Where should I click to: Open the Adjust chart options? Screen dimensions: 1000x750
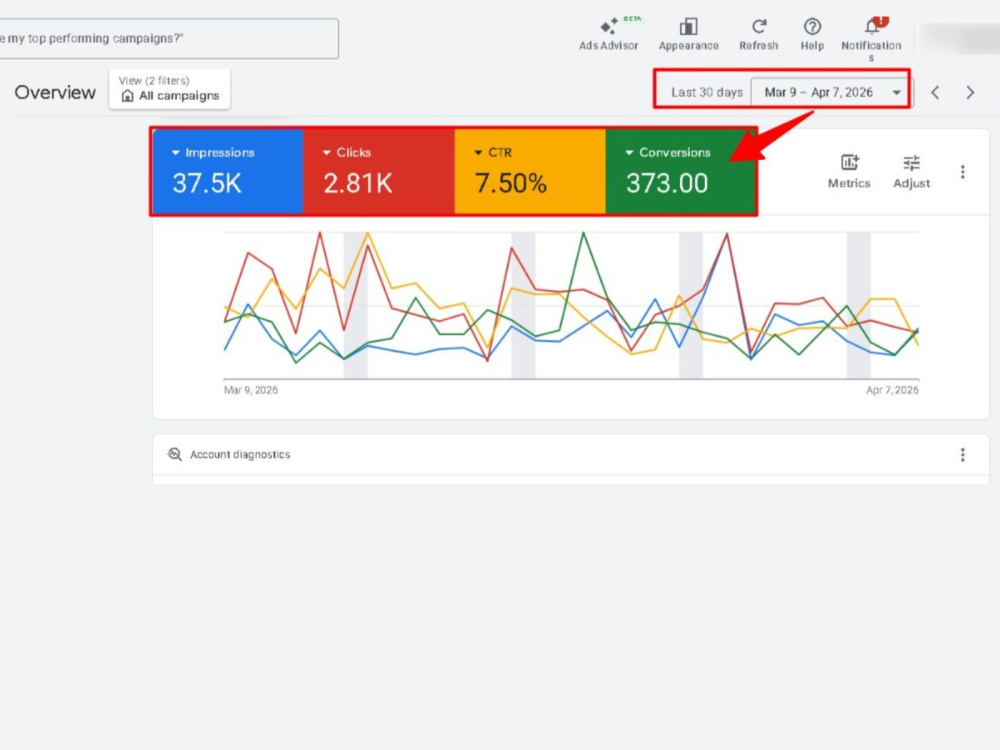click(x=911, y=171)
